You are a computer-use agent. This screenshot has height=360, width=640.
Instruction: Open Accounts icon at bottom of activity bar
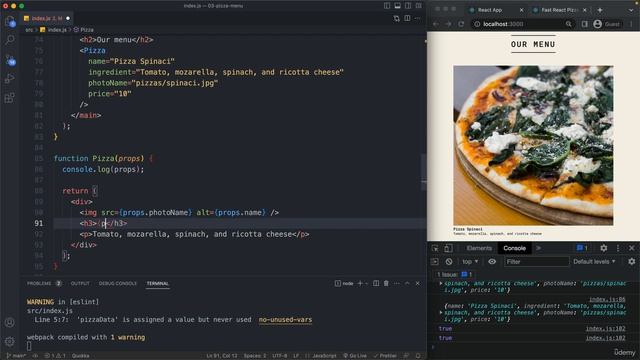[10, 322]
